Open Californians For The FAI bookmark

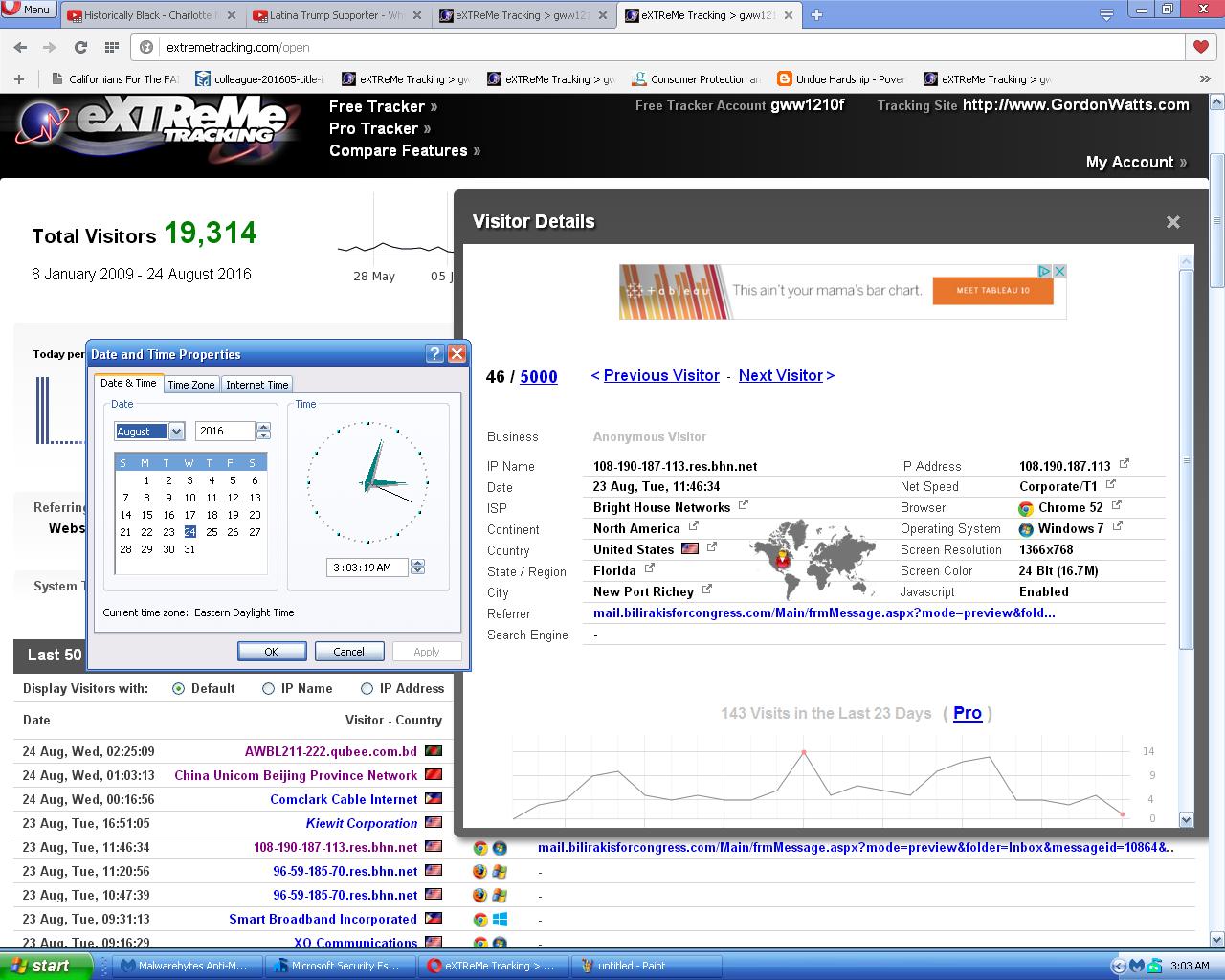[x=114, y=79]
